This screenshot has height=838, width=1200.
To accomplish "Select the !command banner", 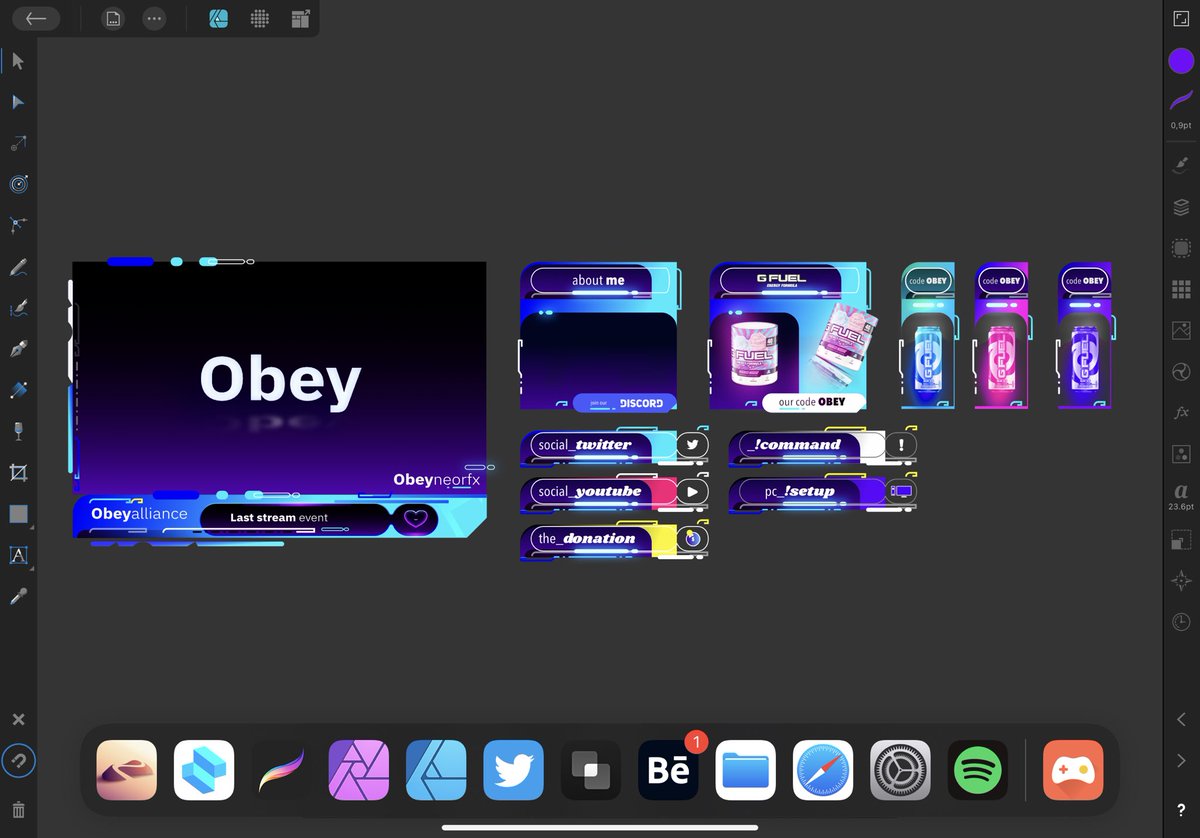I will pyautogui.click(x=823, y=446).
